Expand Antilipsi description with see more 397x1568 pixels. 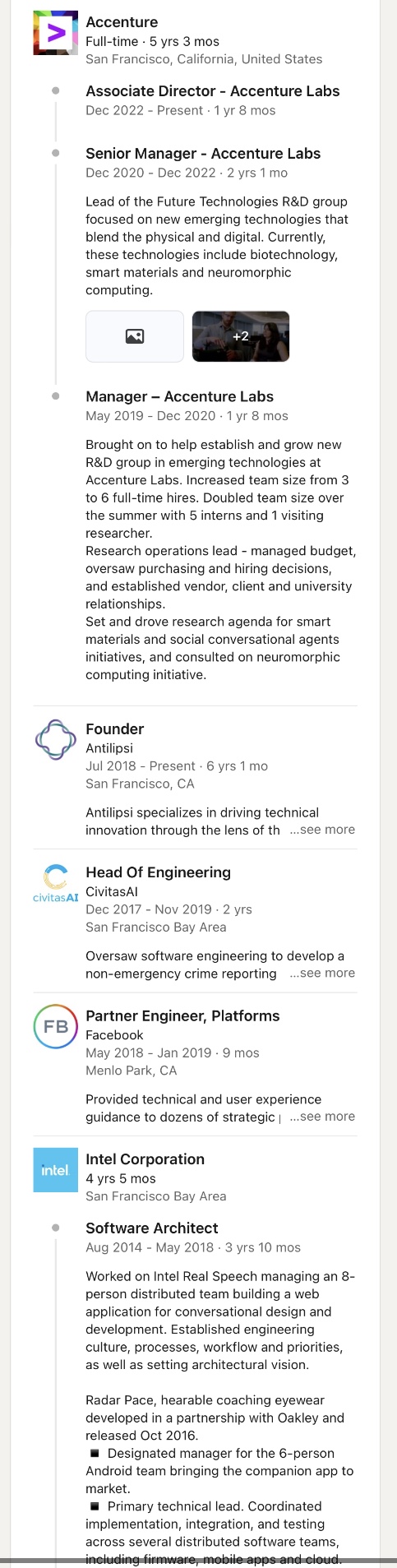click(322, 830)
